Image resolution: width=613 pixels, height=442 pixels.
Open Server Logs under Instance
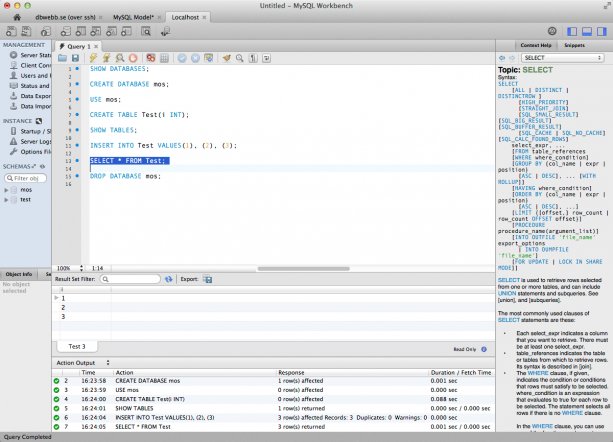pos(31,141)
